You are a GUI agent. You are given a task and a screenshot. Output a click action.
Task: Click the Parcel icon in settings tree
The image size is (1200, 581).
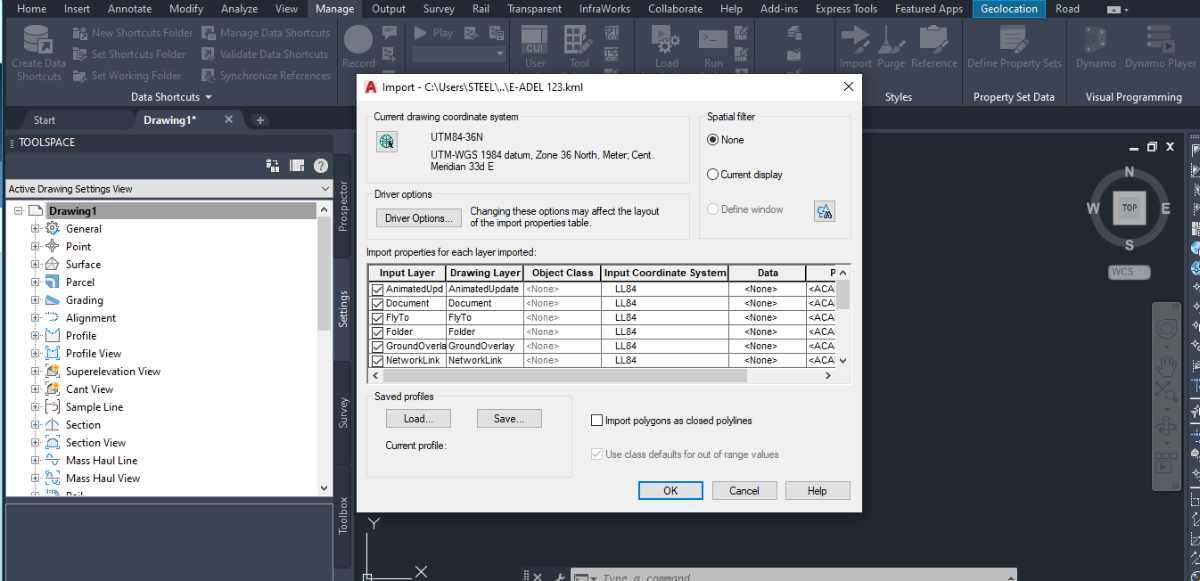point(53,282)
